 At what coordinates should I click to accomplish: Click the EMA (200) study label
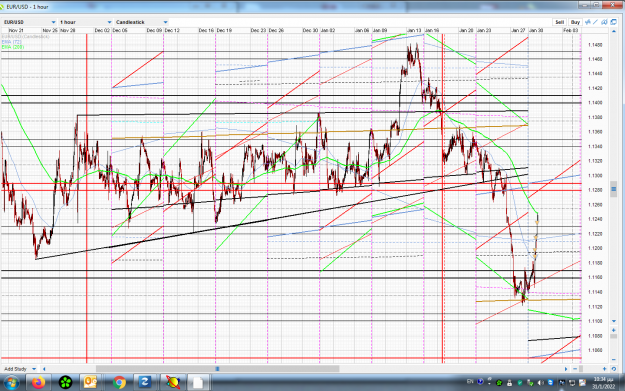tap(13, 47)
